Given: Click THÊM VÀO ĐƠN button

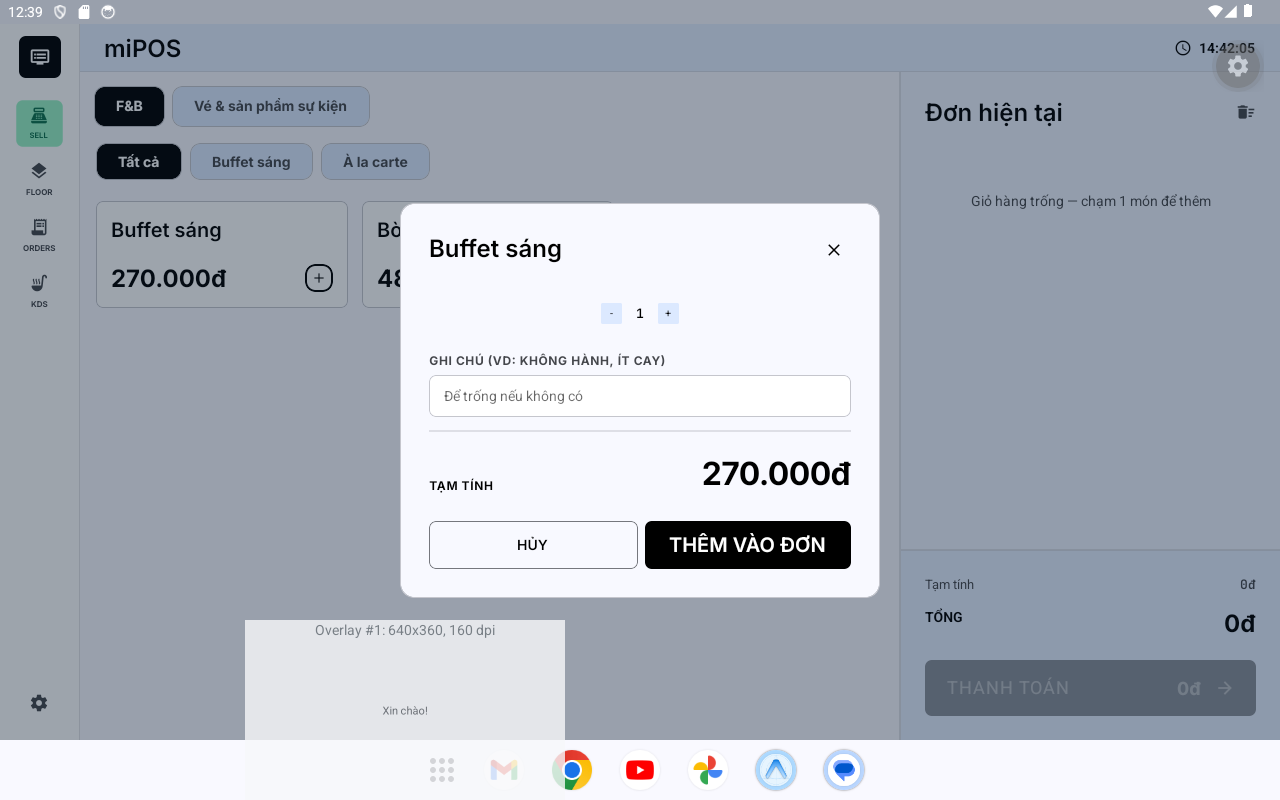Looking at the screenshot, I should pos(748,545).
